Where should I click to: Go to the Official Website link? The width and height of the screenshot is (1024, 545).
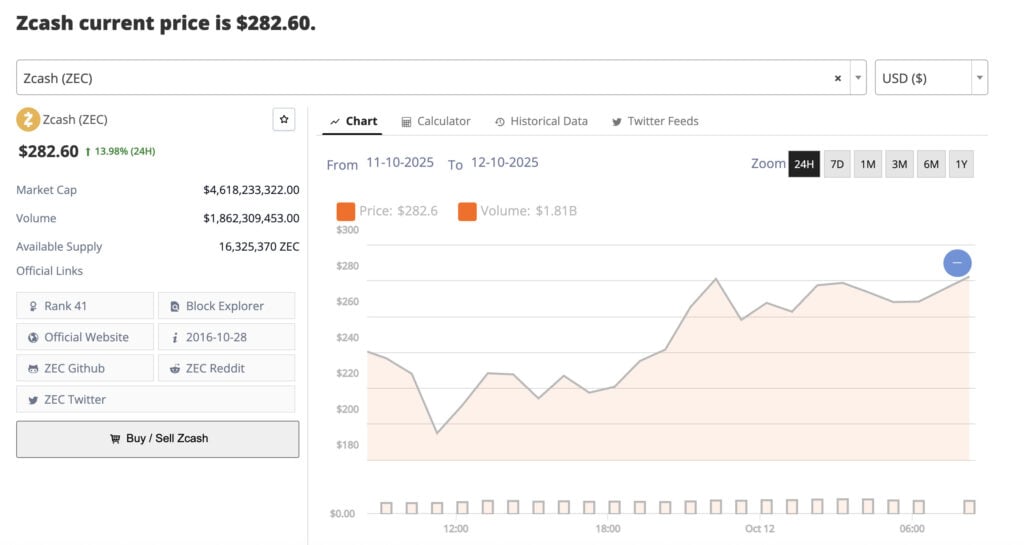coord(85,337)
